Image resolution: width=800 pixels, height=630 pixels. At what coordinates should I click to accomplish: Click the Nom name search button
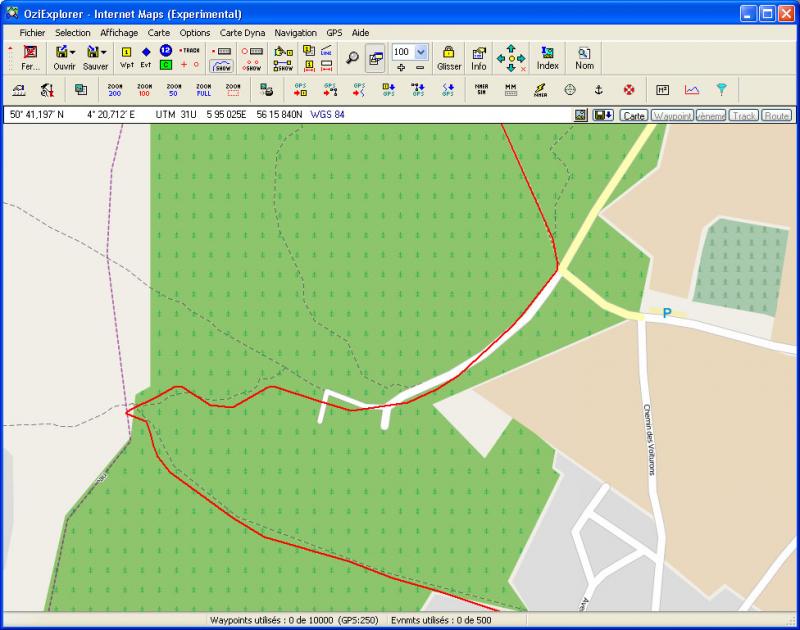pos(584,58)
